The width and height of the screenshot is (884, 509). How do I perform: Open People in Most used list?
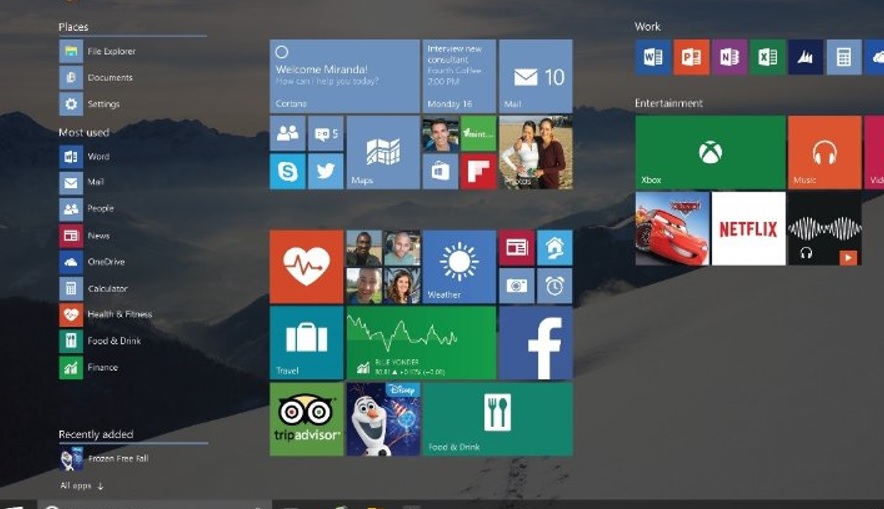pyautogui.click(x=87, y=209)
